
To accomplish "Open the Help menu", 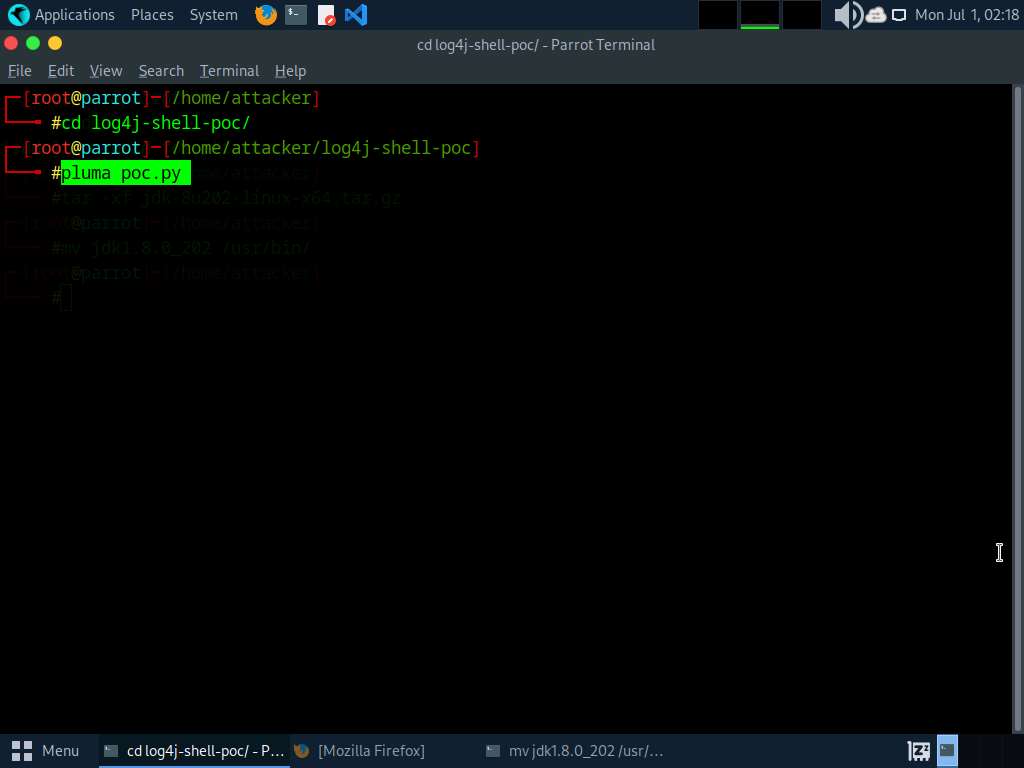I will click(290, 71).
